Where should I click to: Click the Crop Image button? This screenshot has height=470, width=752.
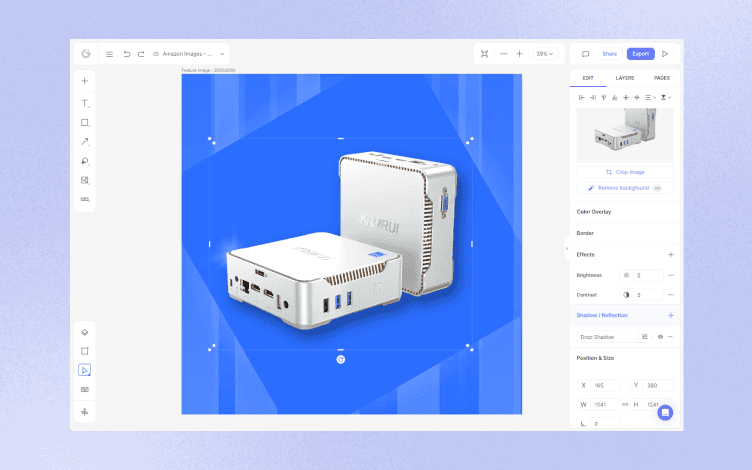pos(624,172)
